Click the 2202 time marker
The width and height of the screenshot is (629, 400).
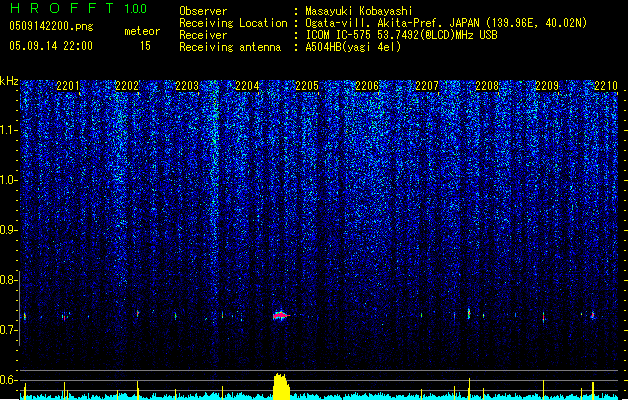(x=127, y=86)
